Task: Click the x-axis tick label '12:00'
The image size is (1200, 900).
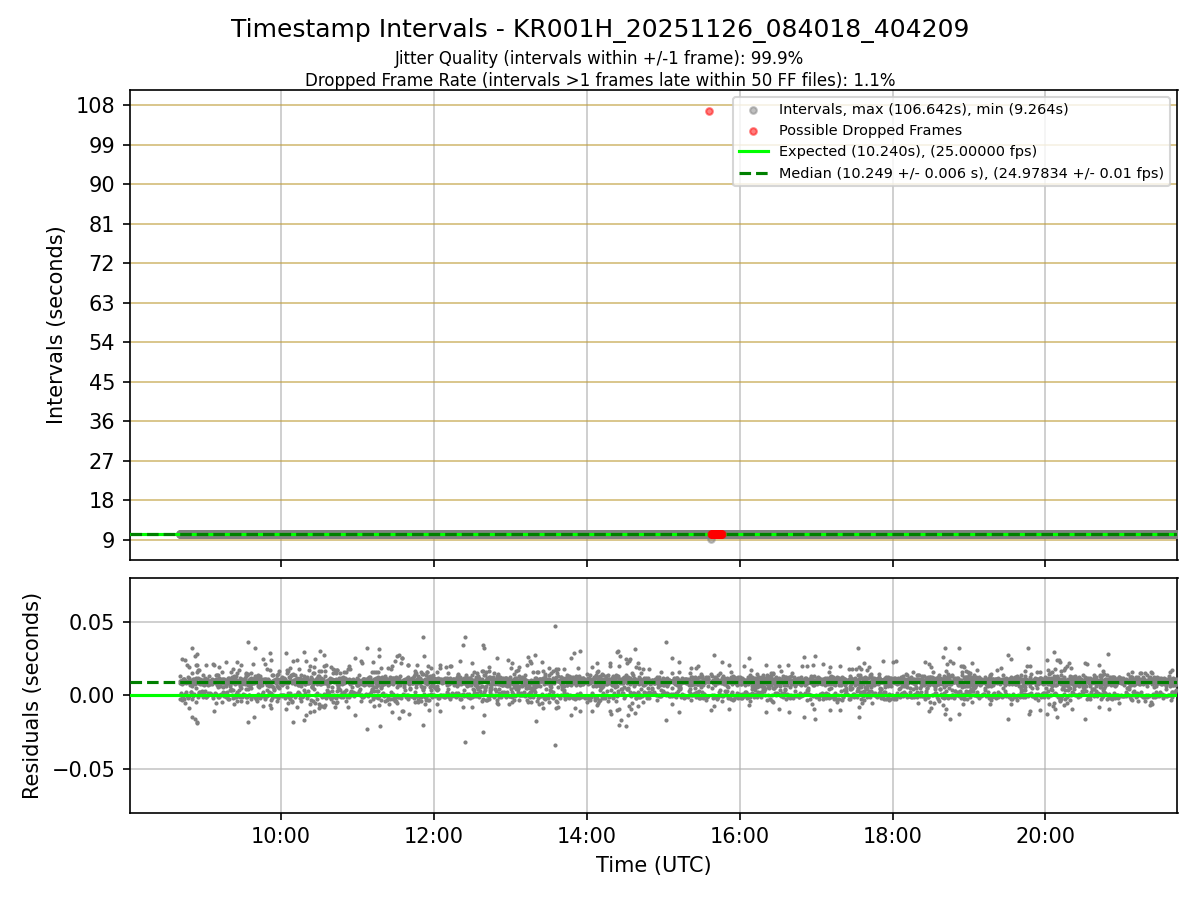Action: pyautogui.click(x=433, y=836)
